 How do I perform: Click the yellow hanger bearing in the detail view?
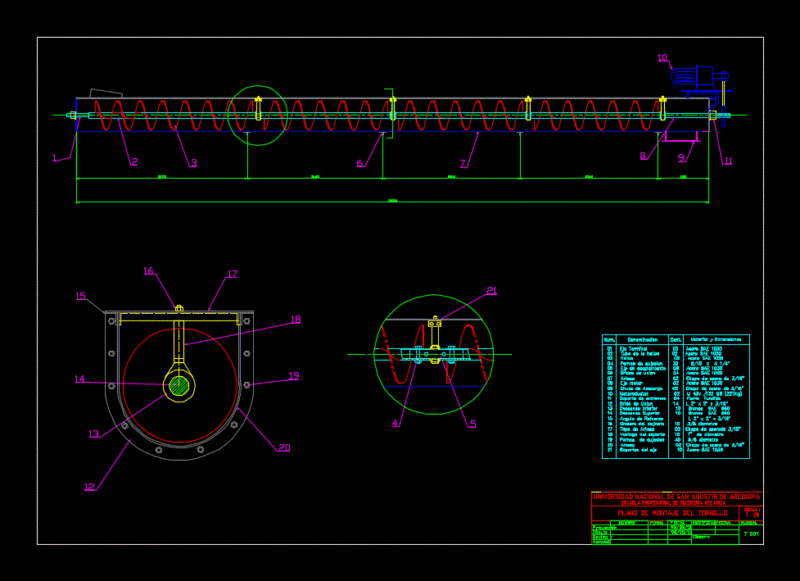pos(434,339)
